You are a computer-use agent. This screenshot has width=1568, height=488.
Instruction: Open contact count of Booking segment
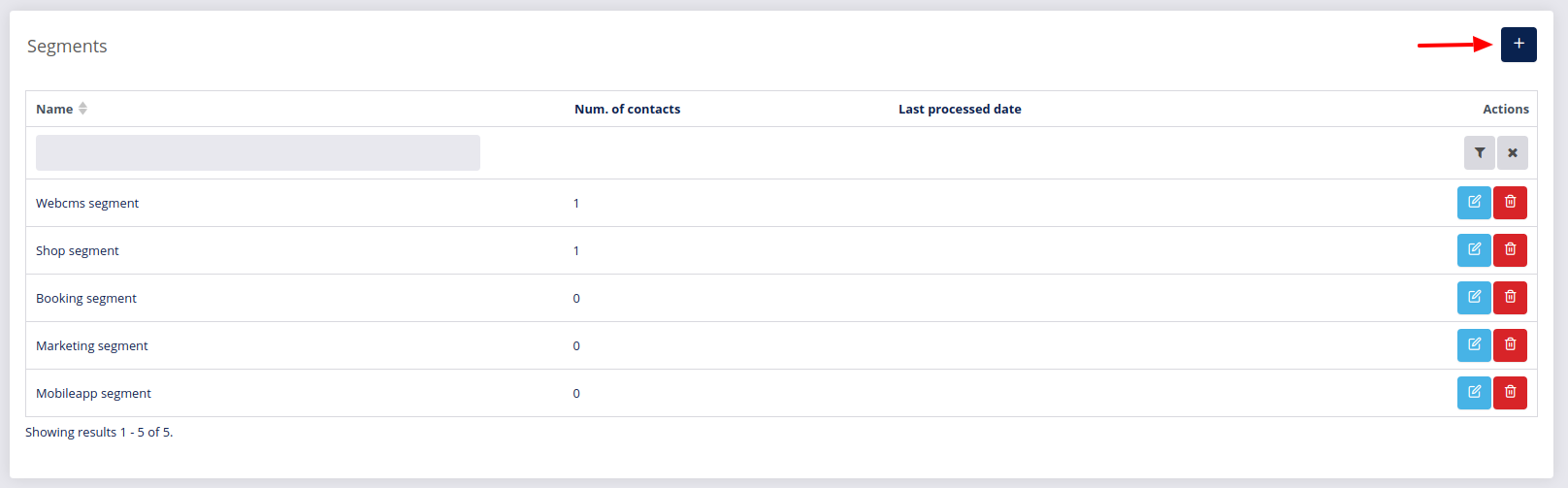click(576, 299)
